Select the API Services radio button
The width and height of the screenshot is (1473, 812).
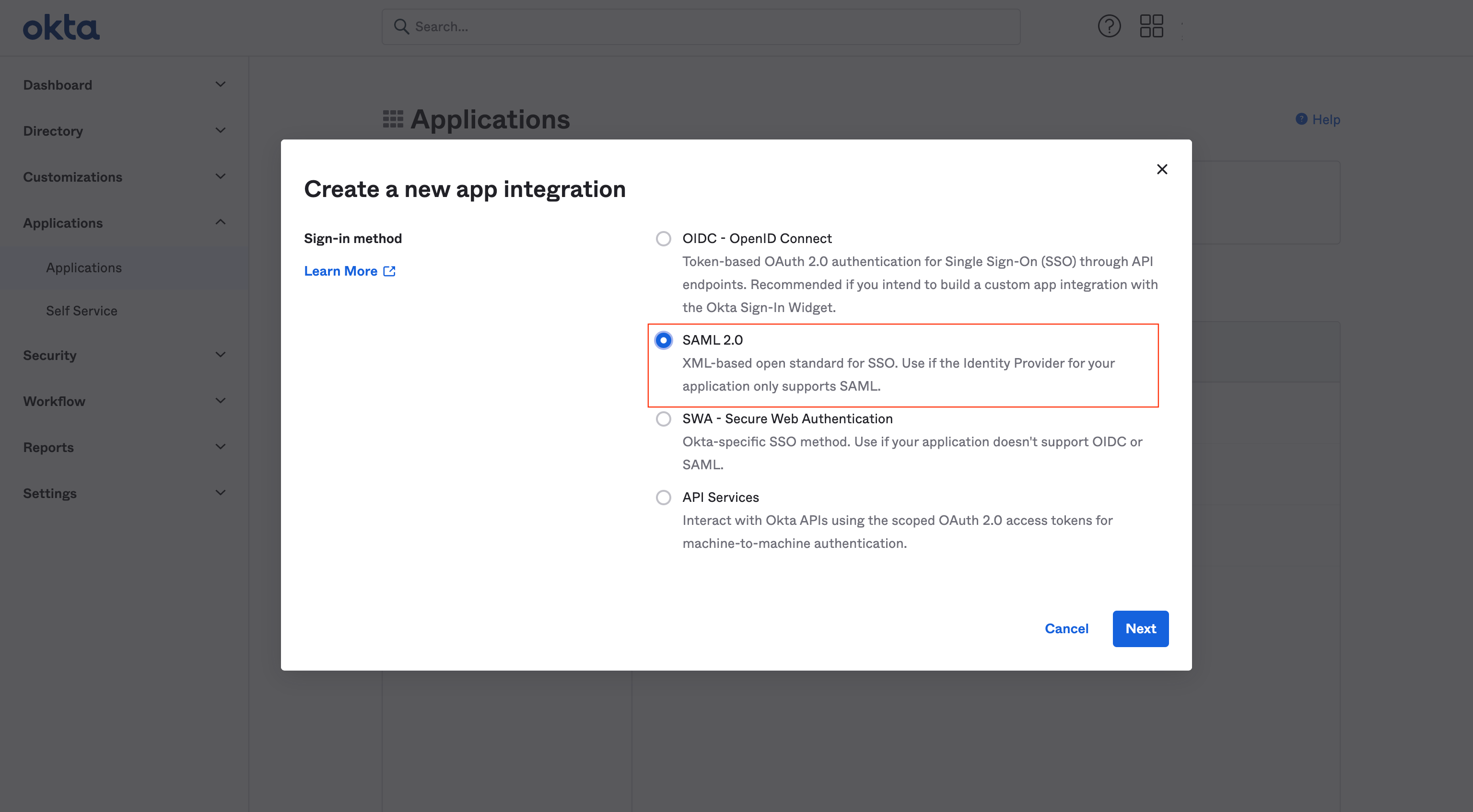coord(662,497)
